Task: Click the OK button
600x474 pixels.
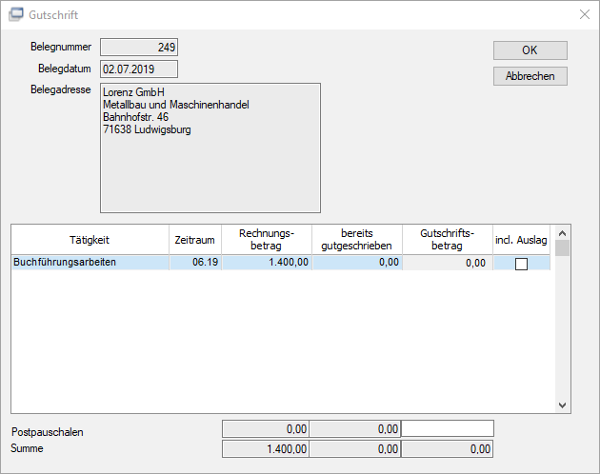Action: [x=530, y=50]
